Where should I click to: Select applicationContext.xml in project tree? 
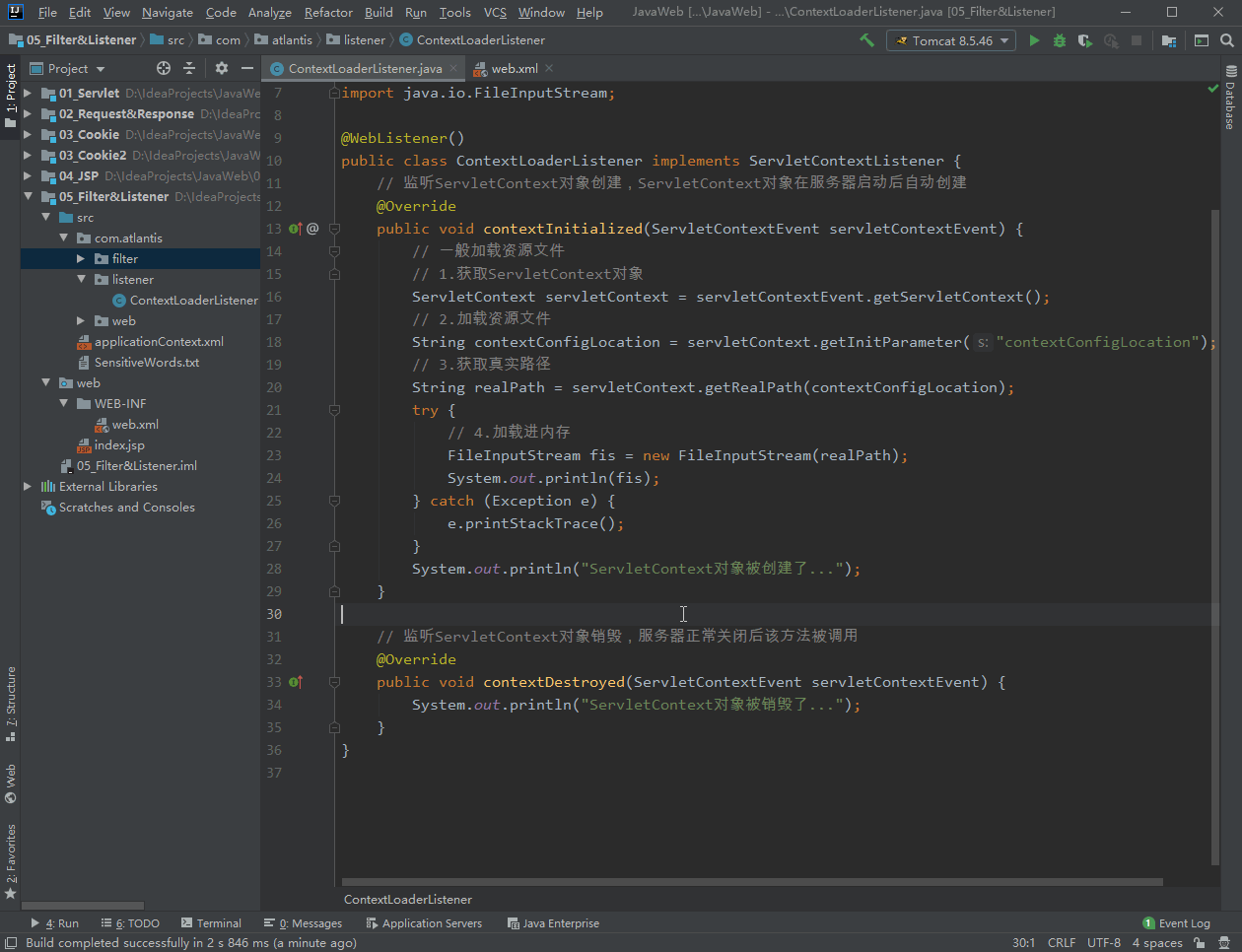150,342
